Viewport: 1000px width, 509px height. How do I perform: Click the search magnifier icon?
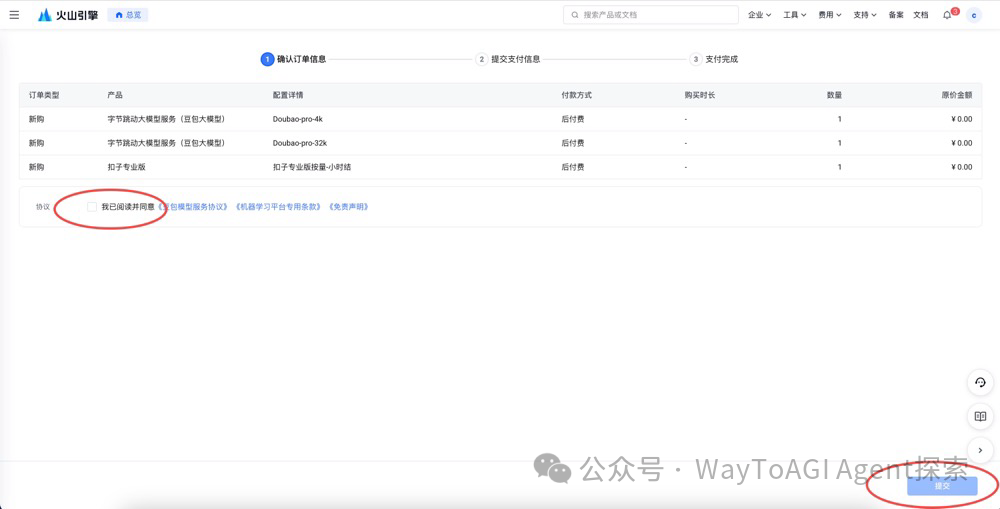tap(575, 15)
